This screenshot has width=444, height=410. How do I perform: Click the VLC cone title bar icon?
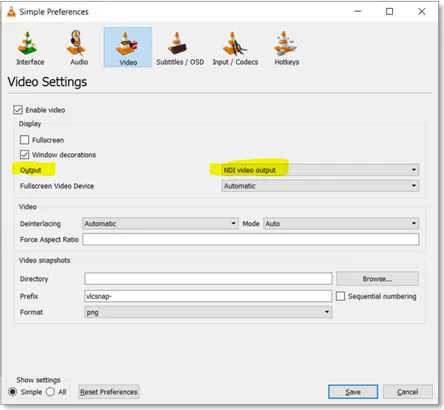click(11, 12)
